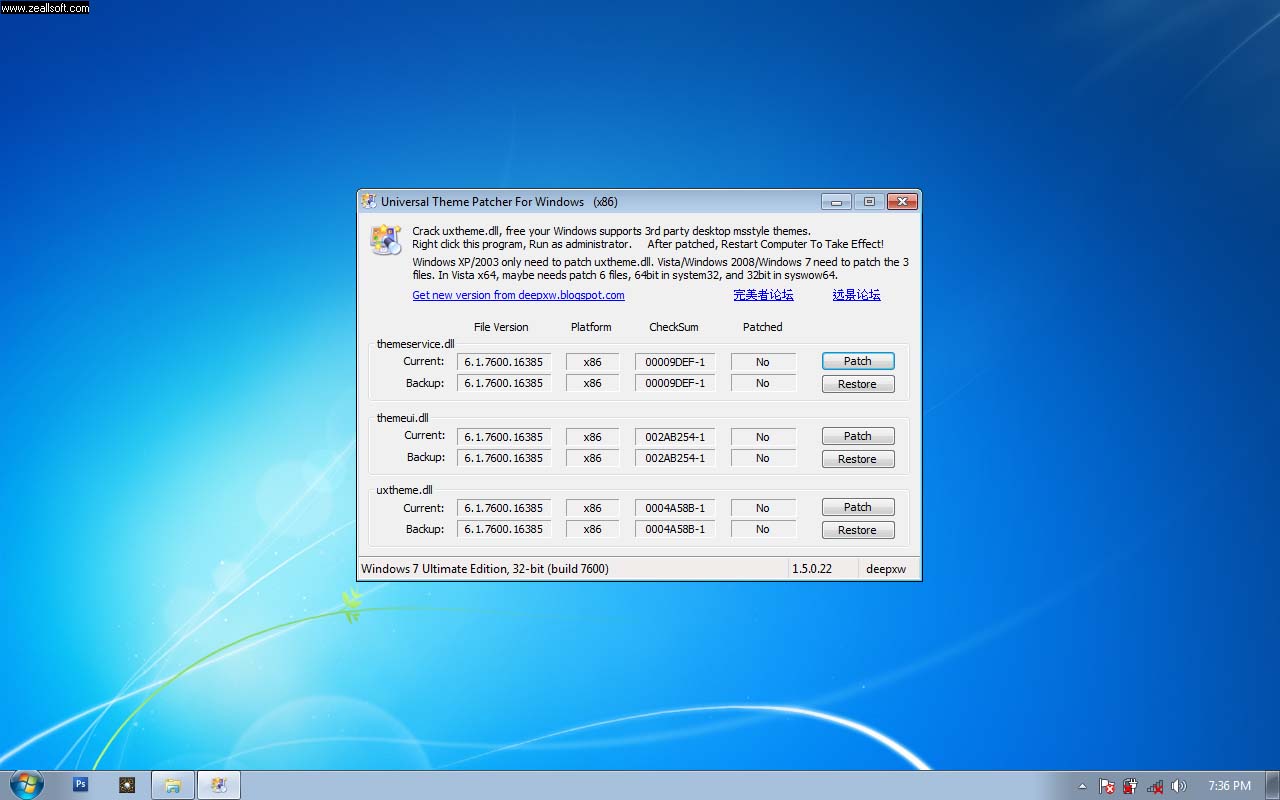
Task: Close the Universal Theme Patcher window
Action: click(903, 202)
